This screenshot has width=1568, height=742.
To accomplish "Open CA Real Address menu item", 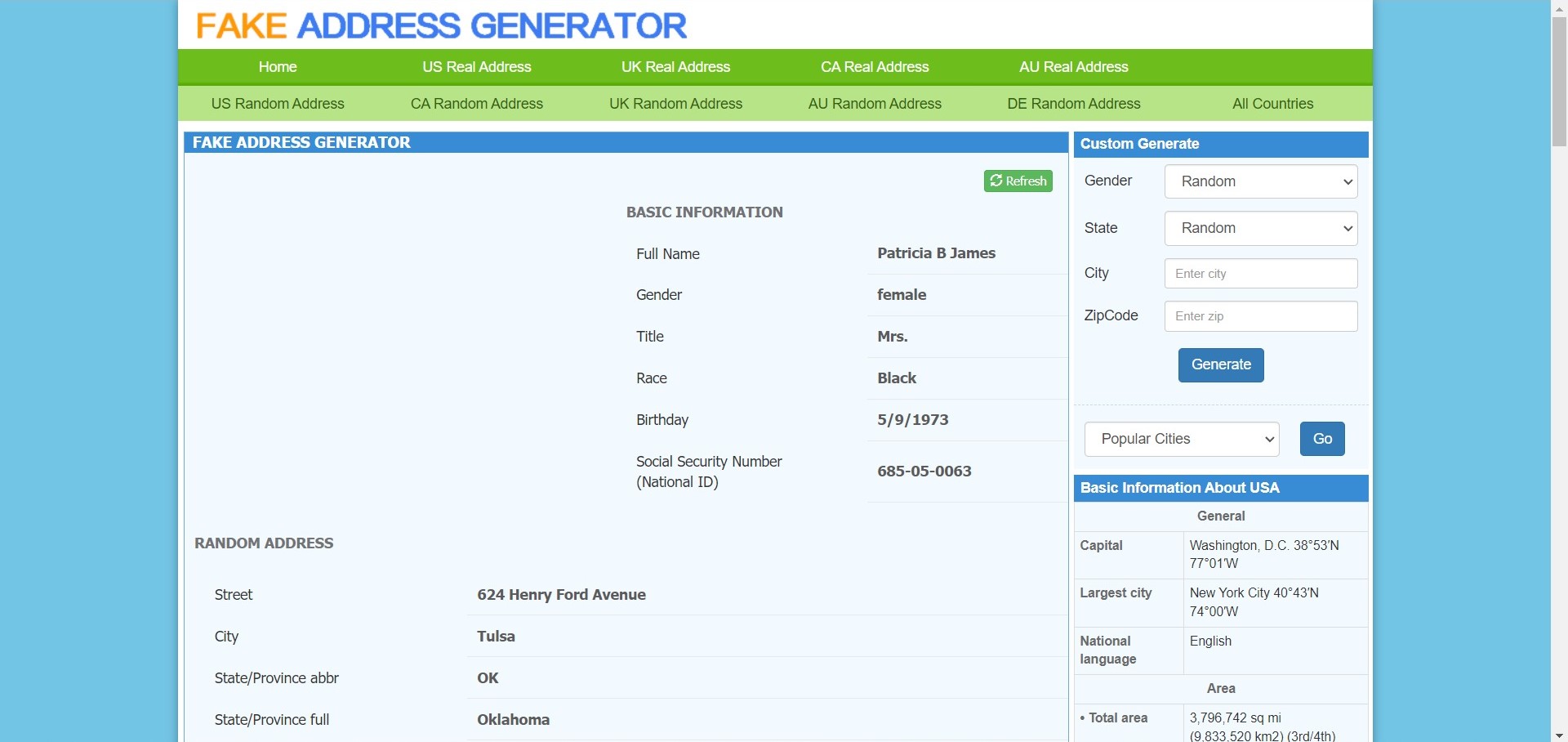I will pos(875,67).
